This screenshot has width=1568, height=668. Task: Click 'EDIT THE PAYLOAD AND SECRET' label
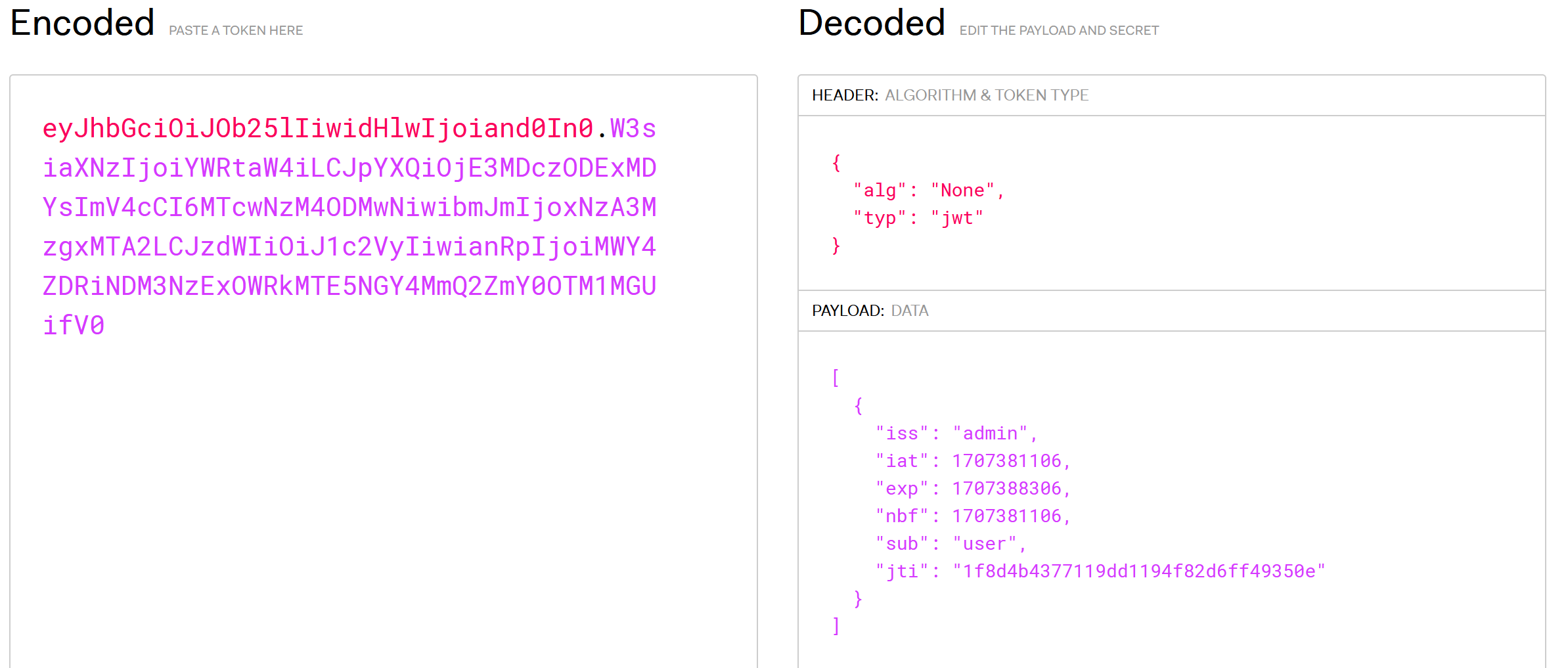coord(1059,30)
